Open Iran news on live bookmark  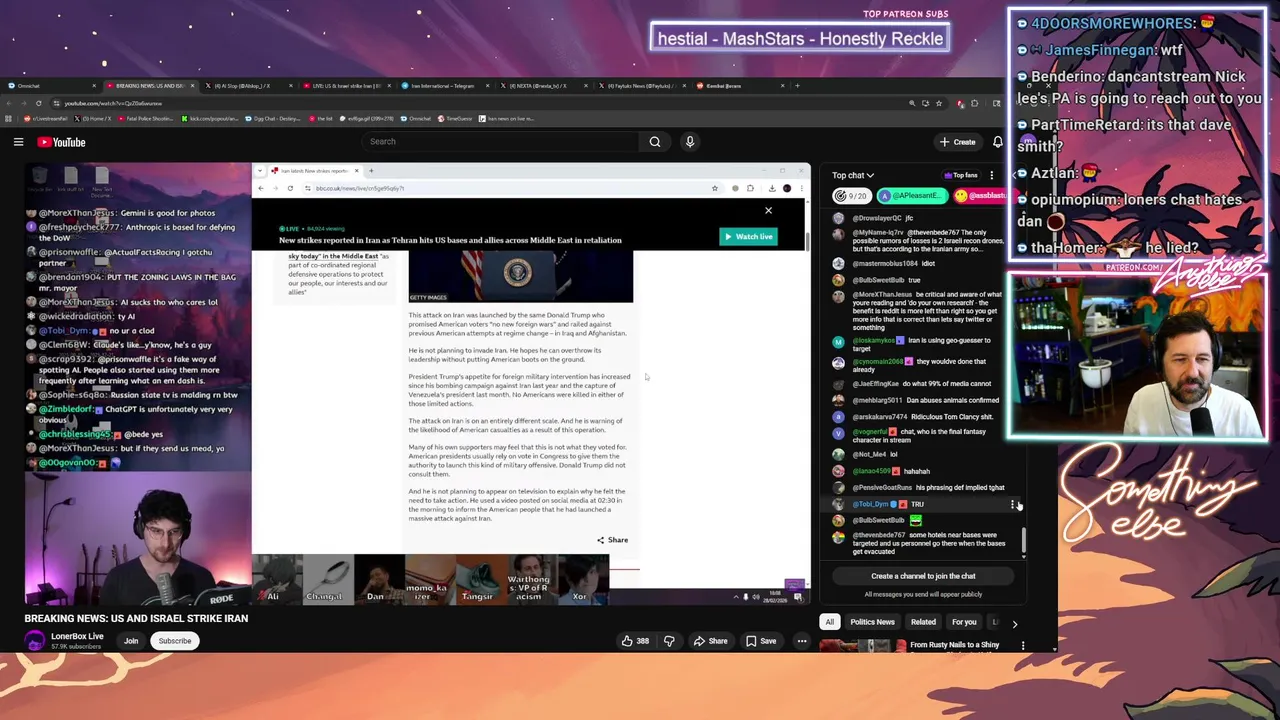click(507, 119)
